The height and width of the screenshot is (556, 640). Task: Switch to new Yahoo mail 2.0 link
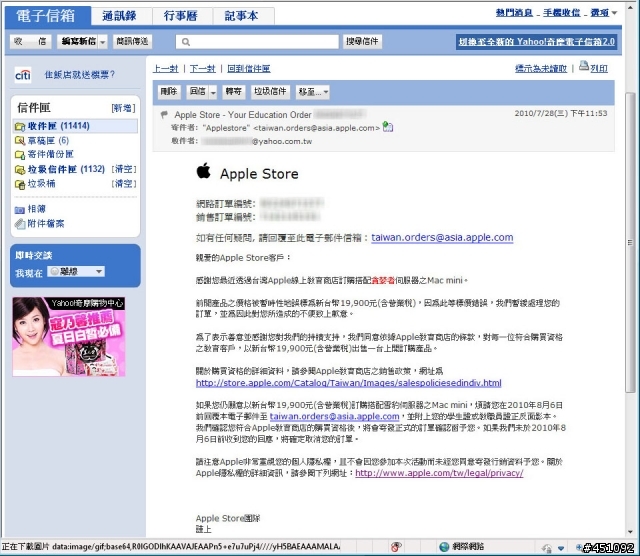(x=536, y=42)
